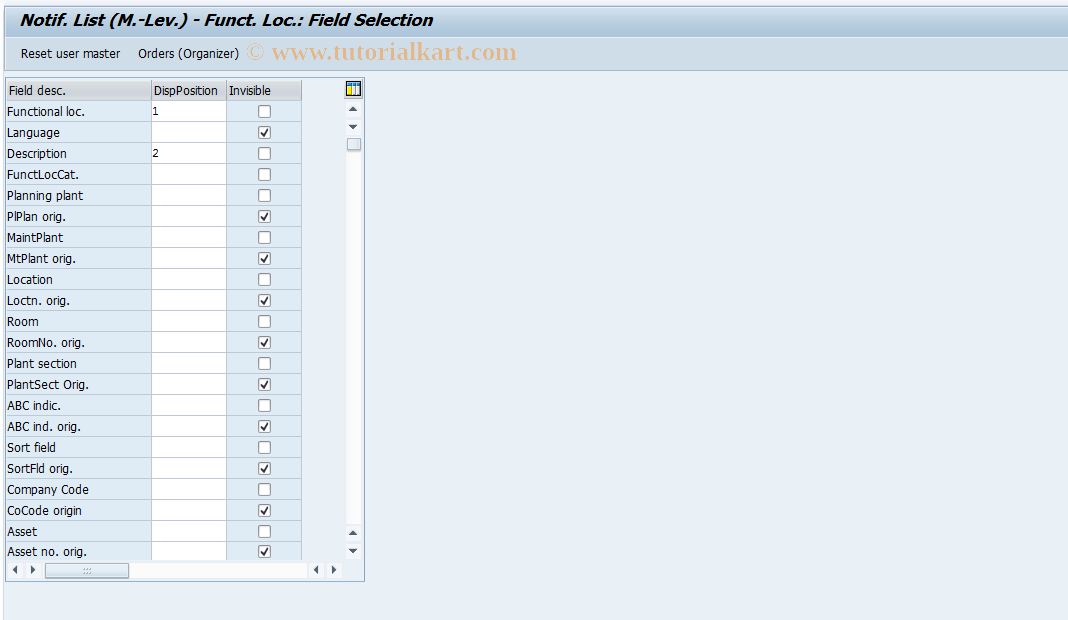Click DispPosition field for Location
1068x620 pixels.
coord(189,279)
